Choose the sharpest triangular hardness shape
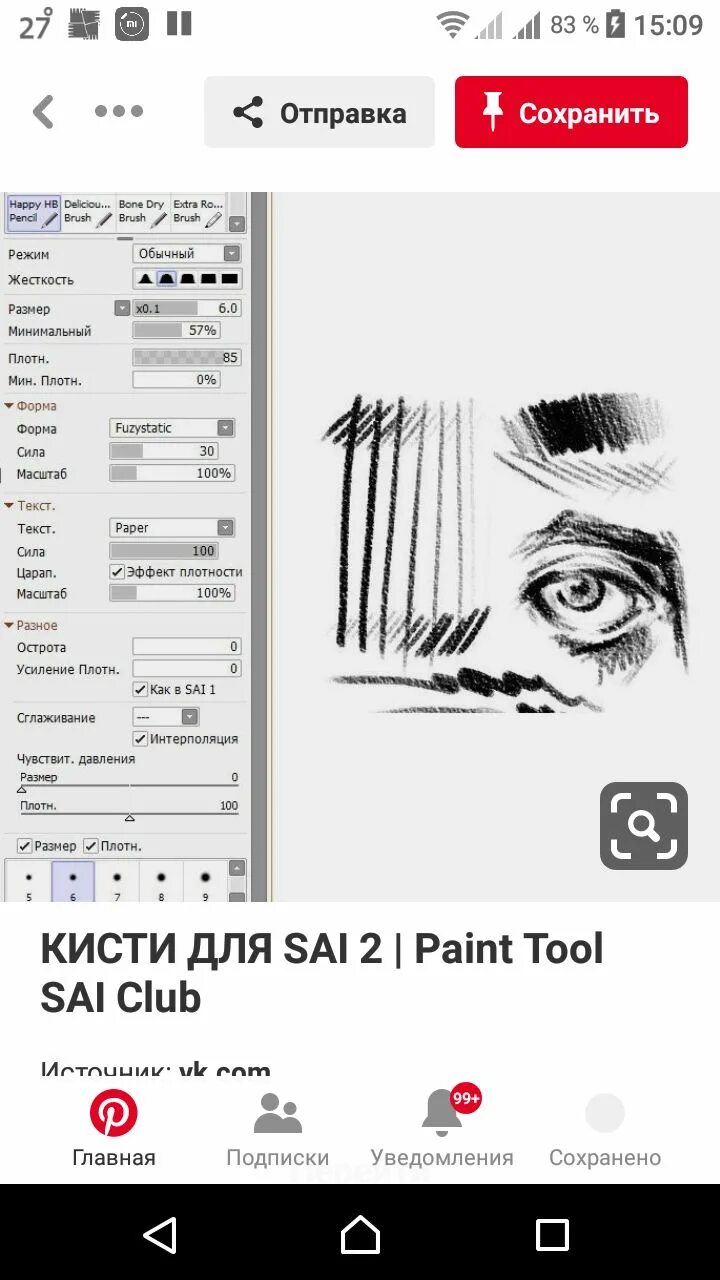The height and width of the screenshot is (1280, 720). 145,279
